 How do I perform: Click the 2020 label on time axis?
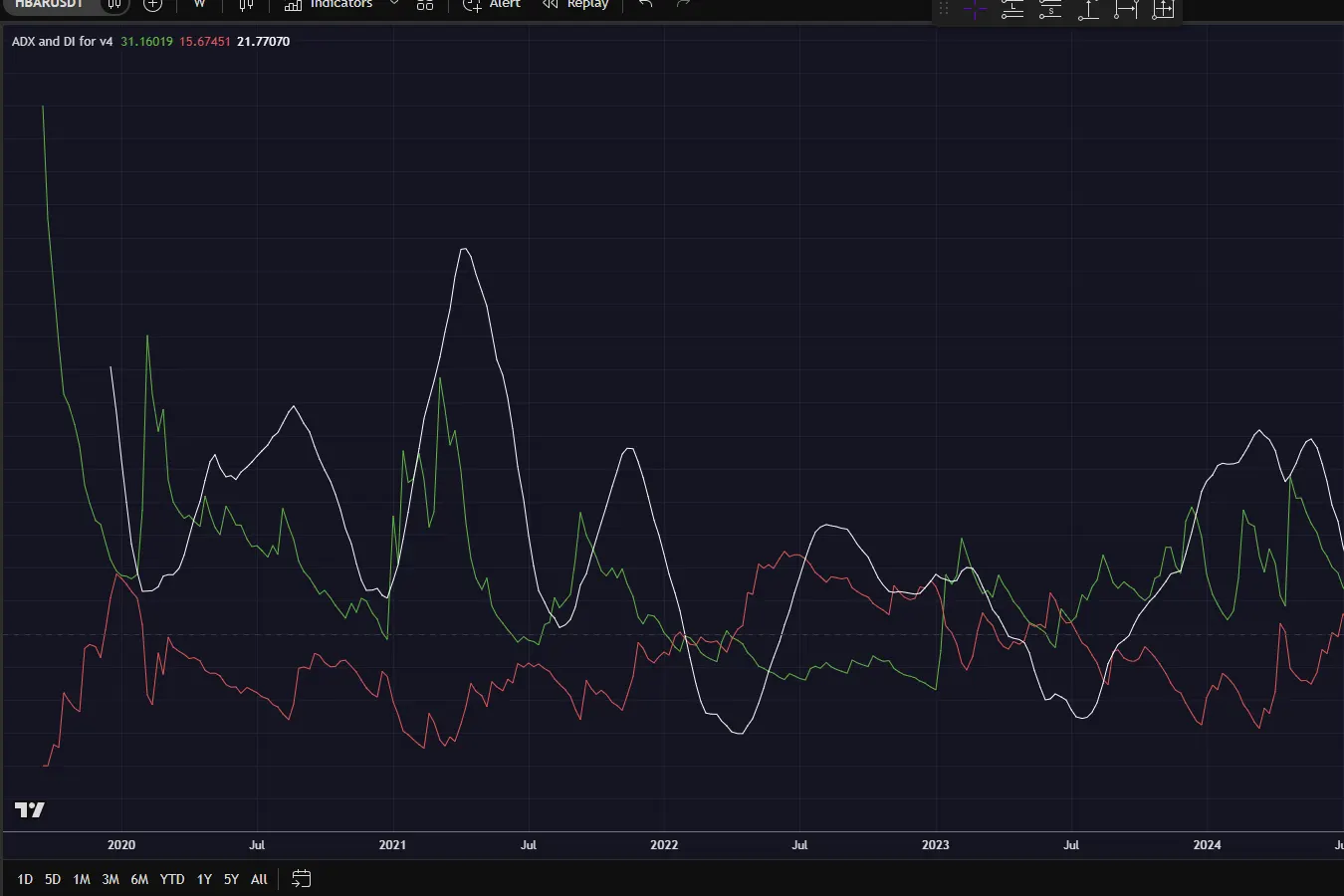[x=121, y=845]
